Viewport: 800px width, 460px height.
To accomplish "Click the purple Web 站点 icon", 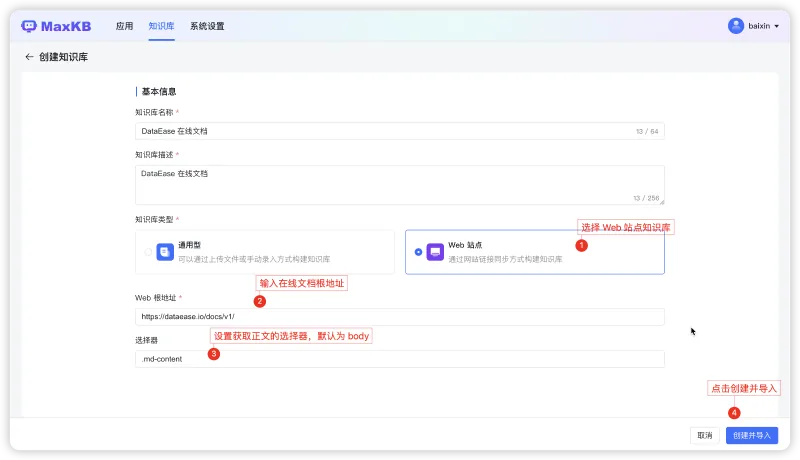I will (x=435, y=252).
